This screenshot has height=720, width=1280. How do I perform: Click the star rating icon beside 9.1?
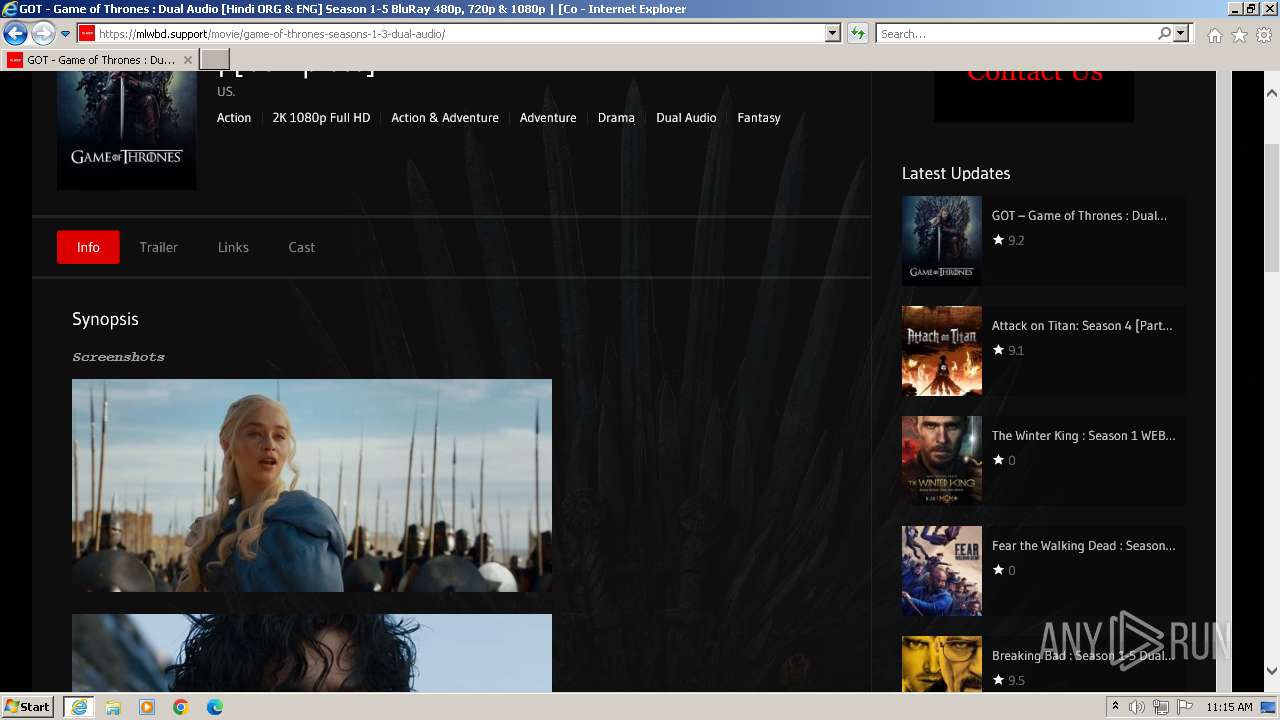pyautogui.click(x=998, y=350)
